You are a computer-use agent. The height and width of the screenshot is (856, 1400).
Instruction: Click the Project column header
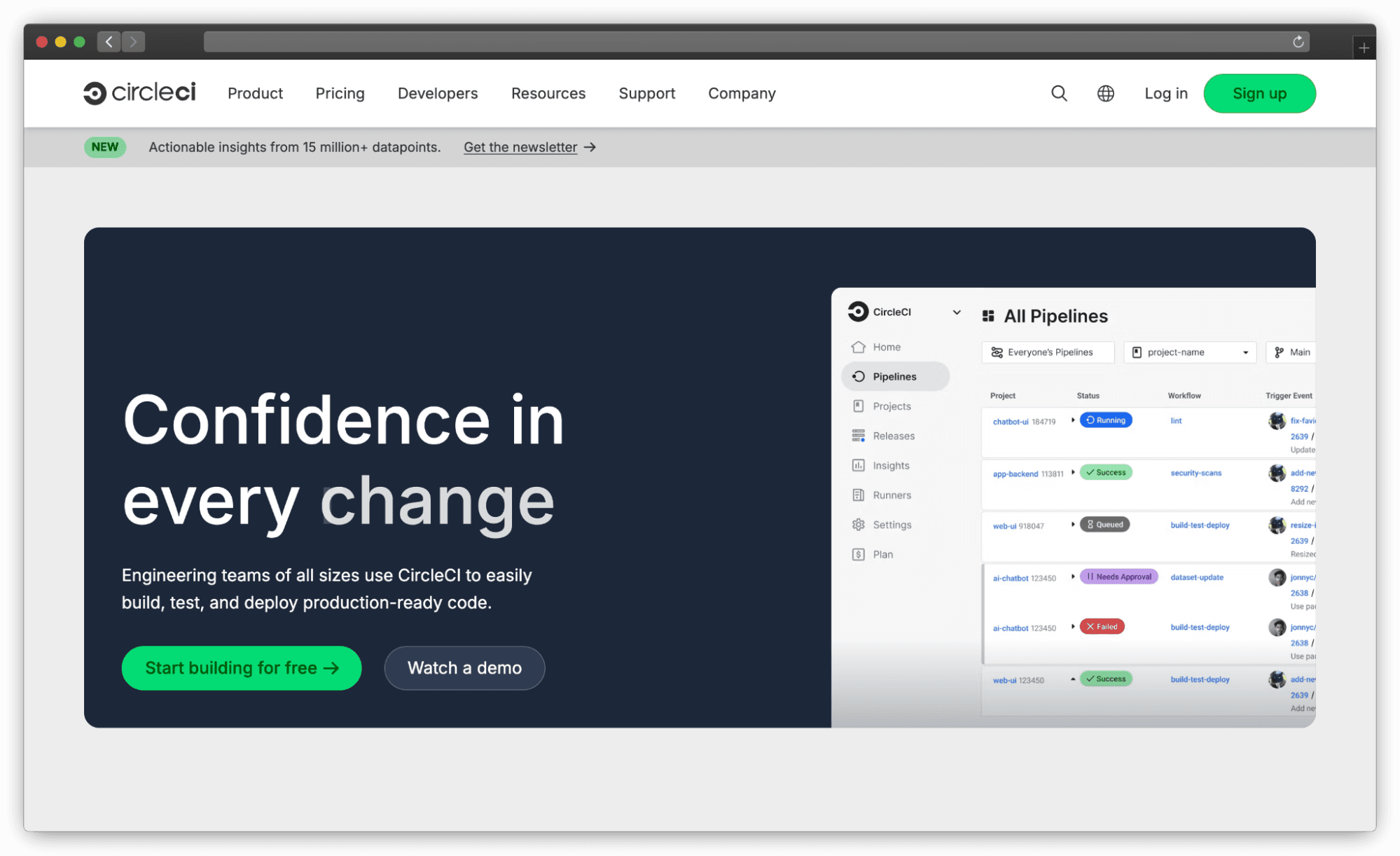(1002, 396)
